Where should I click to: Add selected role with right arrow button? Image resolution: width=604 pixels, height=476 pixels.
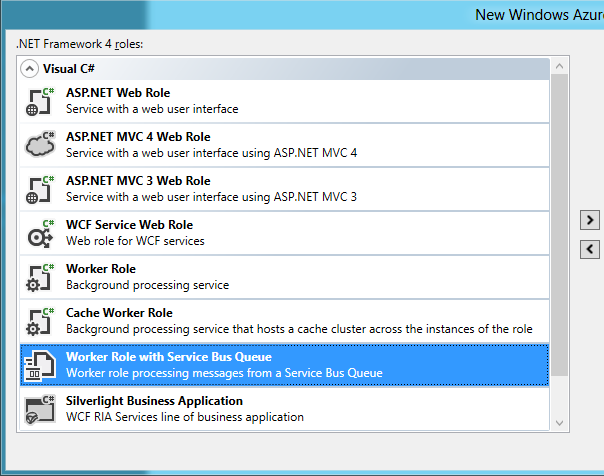pos(590,219)
